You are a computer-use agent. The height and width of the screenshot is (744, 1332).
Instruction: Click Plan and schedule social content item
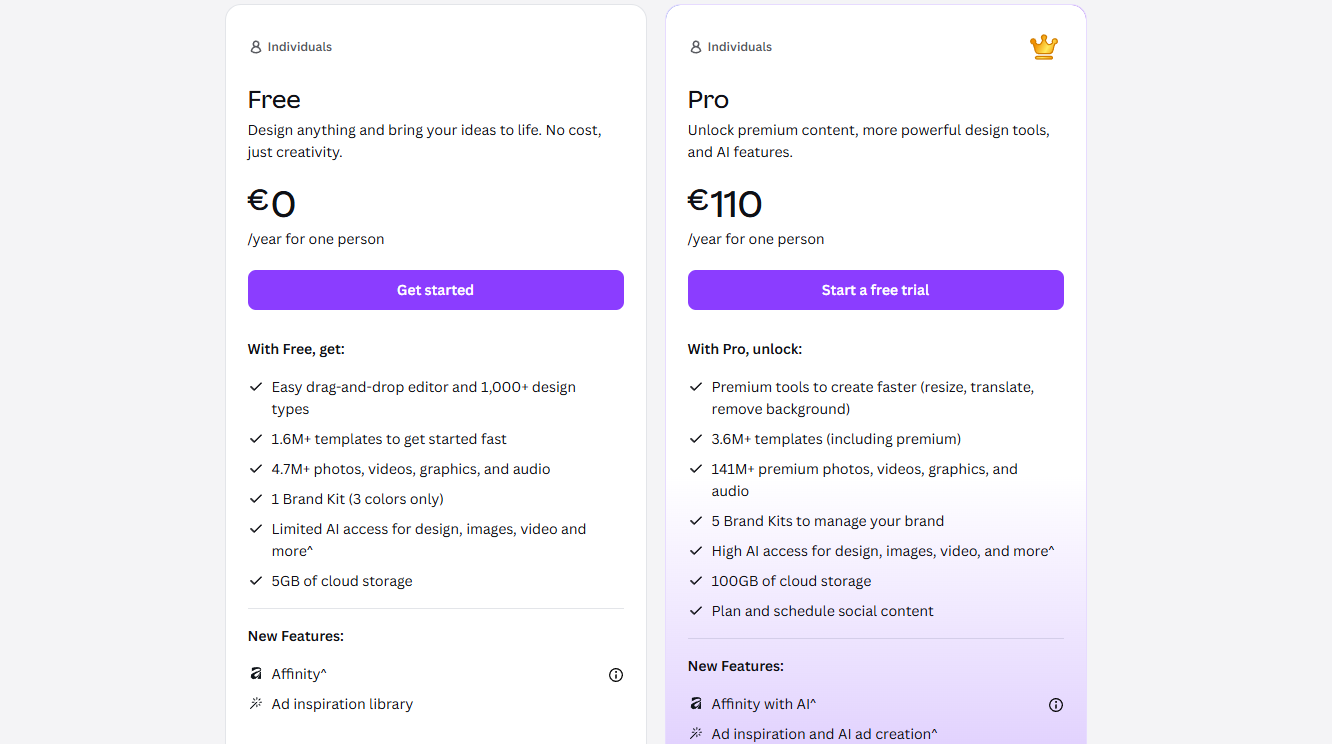[822, 611]
